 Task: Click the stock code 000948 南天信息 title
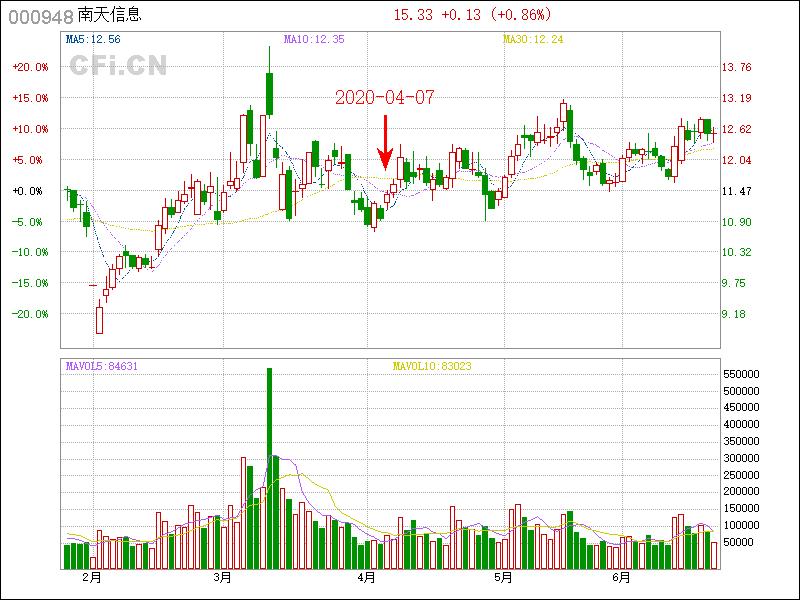pyautogui.click(x=76, y=15)
